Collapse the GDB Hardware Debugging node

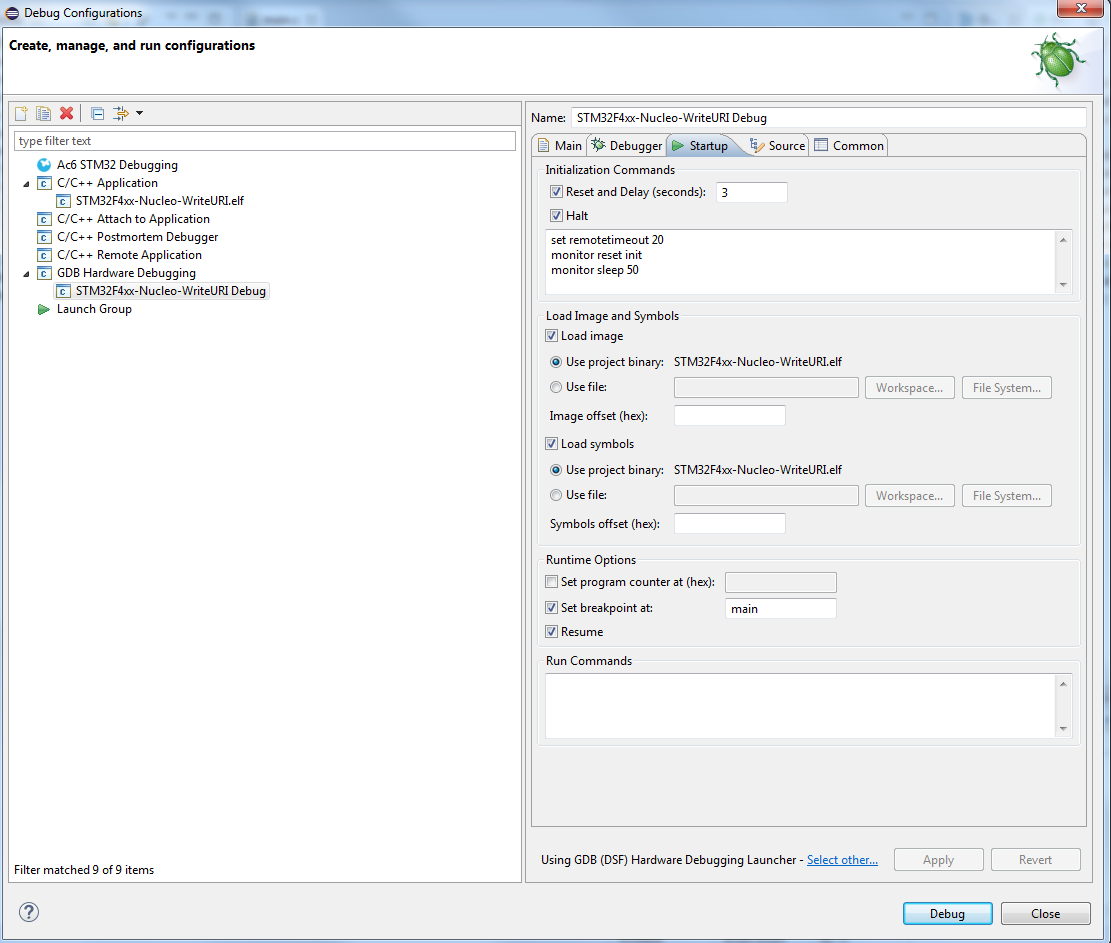pos(26,274)
